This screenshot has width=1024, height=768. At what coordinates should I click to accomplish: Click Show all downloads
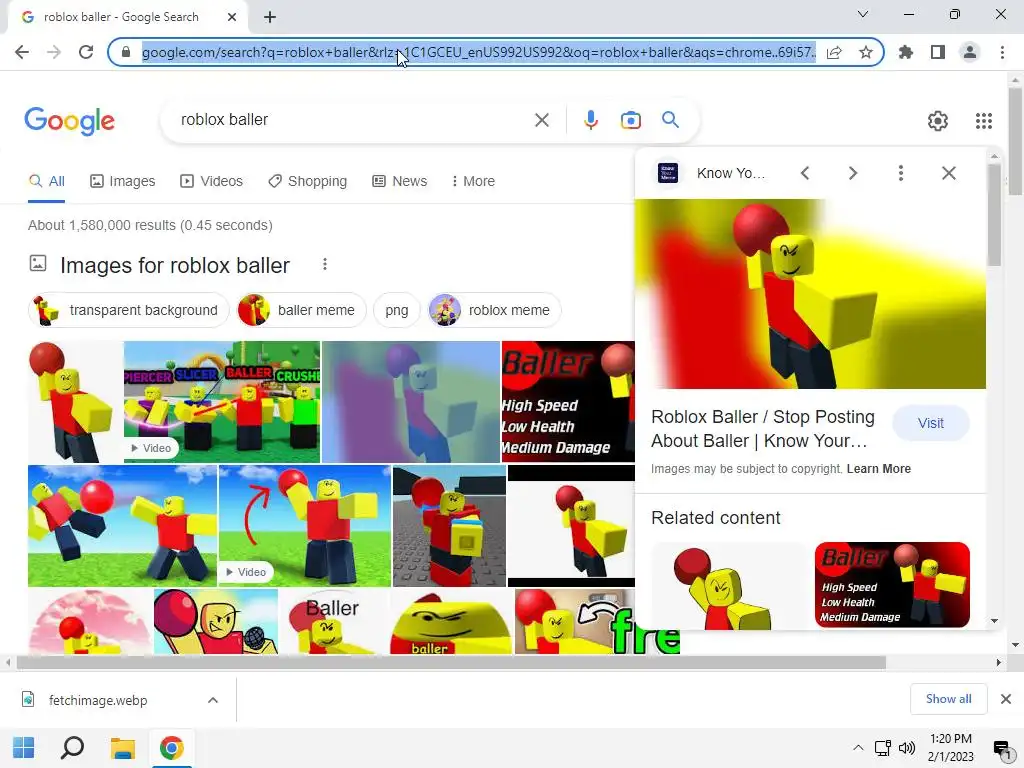tap(948, 699)
